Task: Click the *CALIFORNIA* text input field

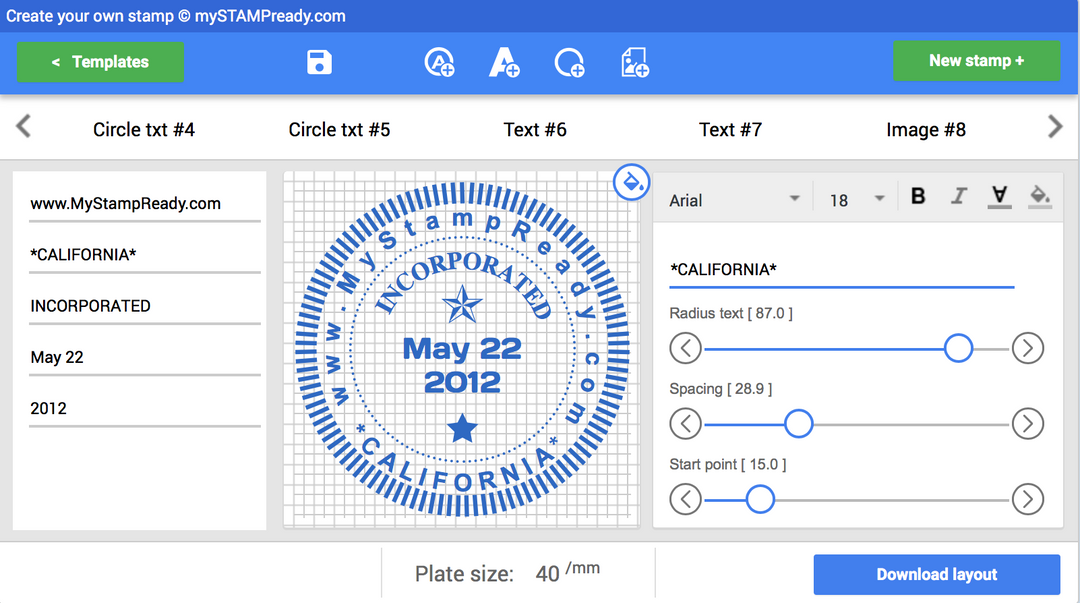Action: pos(840,269)
